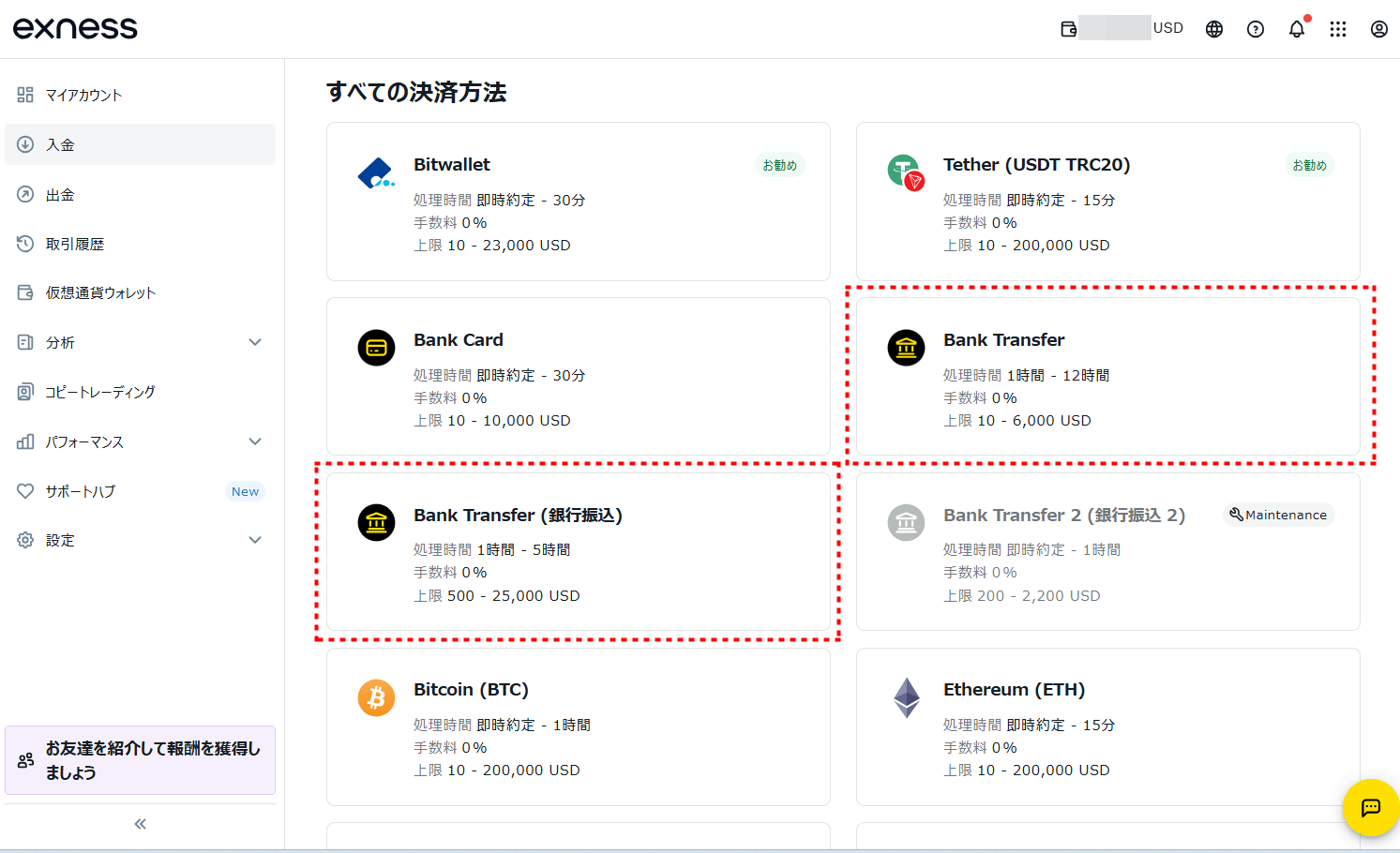The height and width of the screenshot is (853, 1400).
Task: Expand the 分析 menu chevron
Action: [x=255, y=342]
